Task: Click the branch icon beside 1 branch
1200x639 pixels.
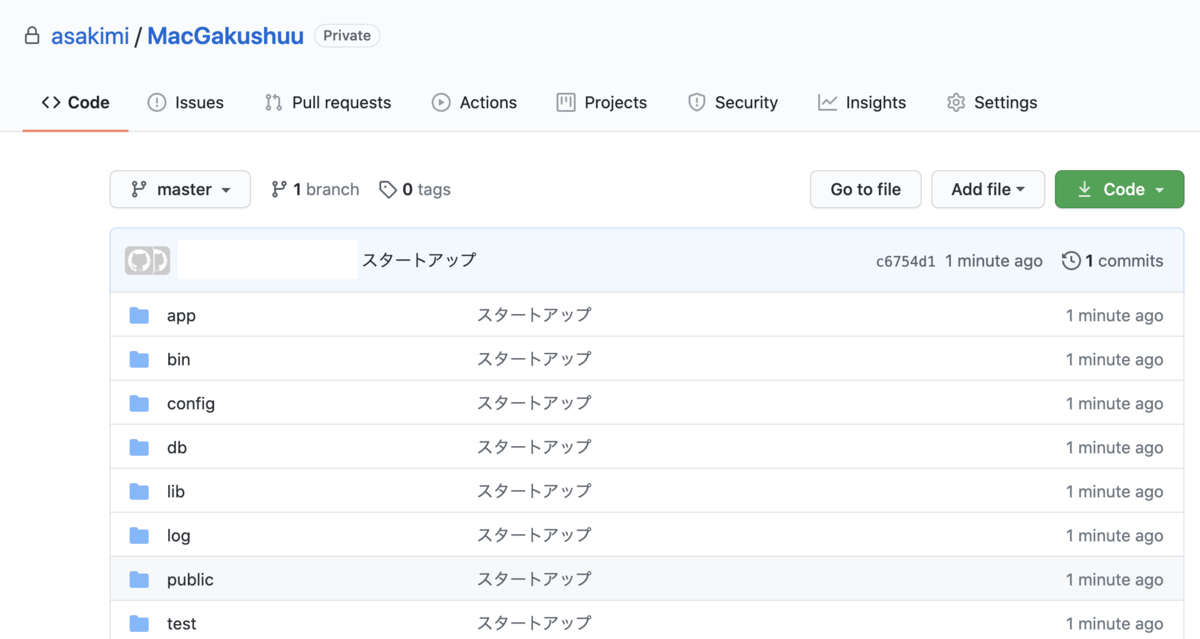Action: [x=279, y=189]
